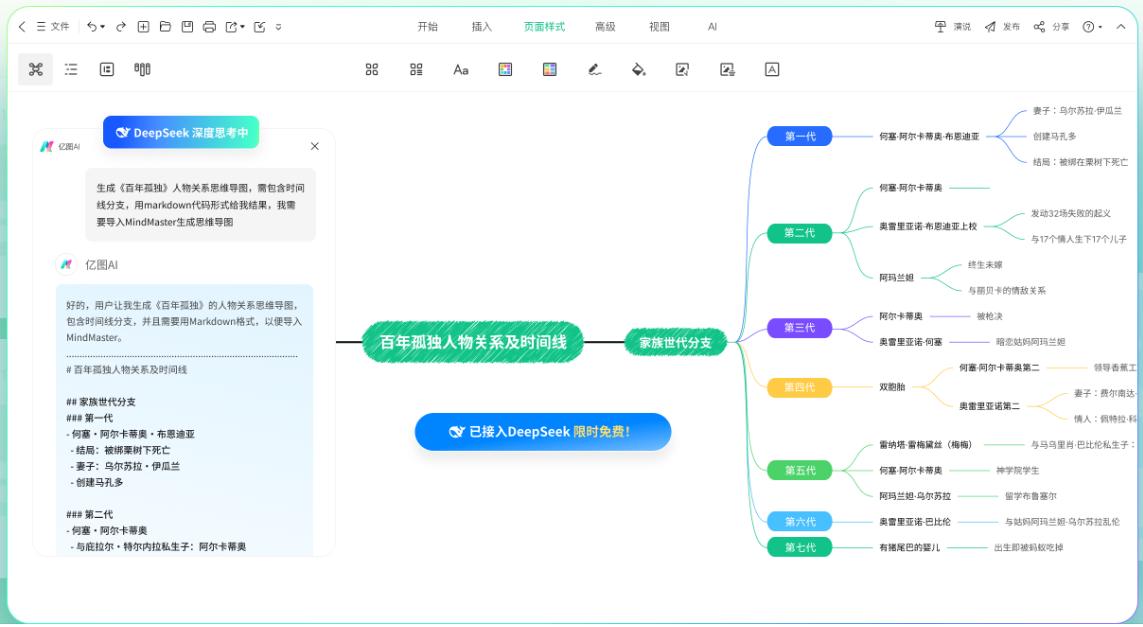Click the 双胞胎 topic

(892, 387)
